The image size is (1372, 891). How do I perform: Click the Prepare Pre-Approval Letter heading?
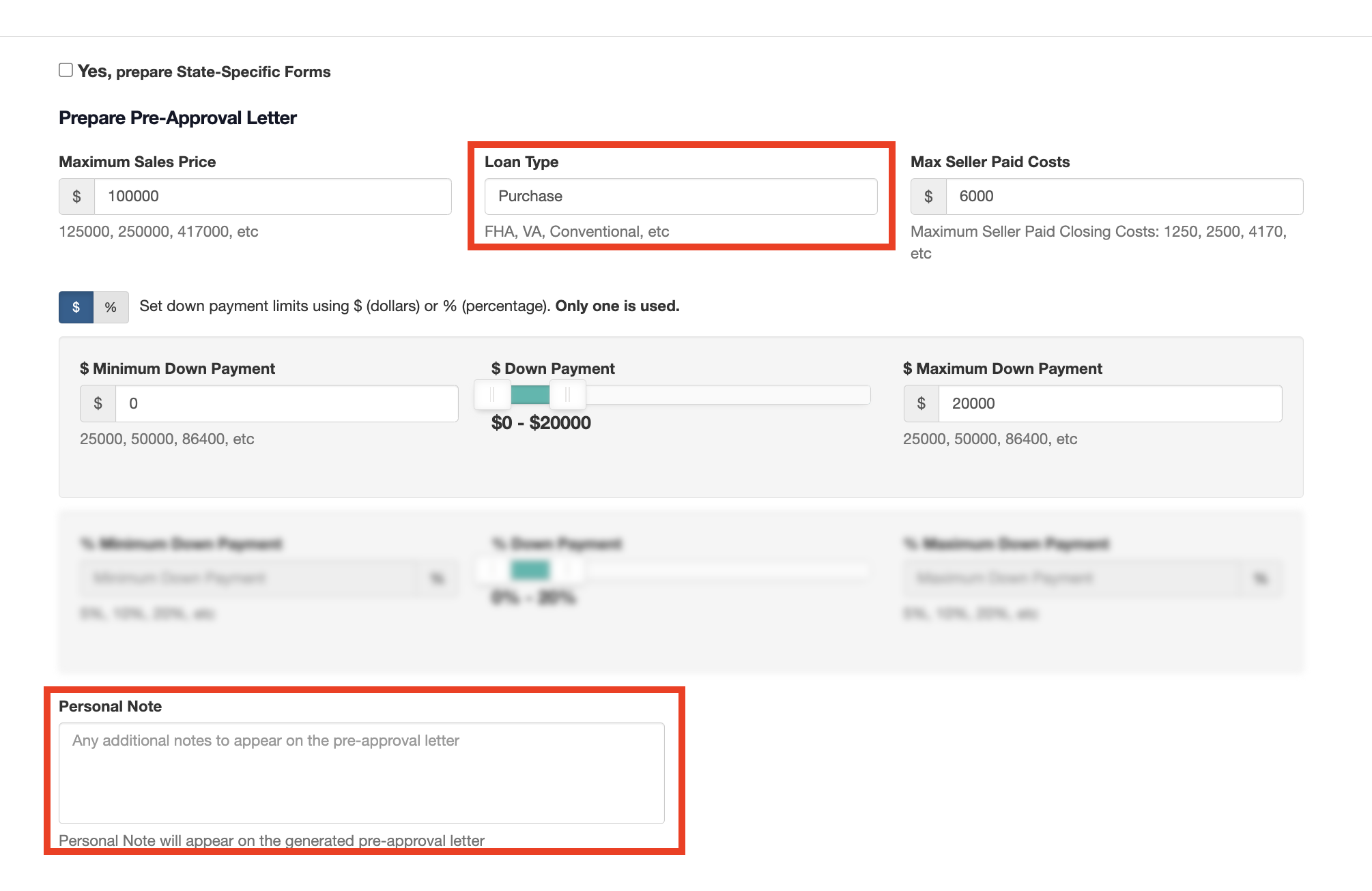[x=177, y=118]
